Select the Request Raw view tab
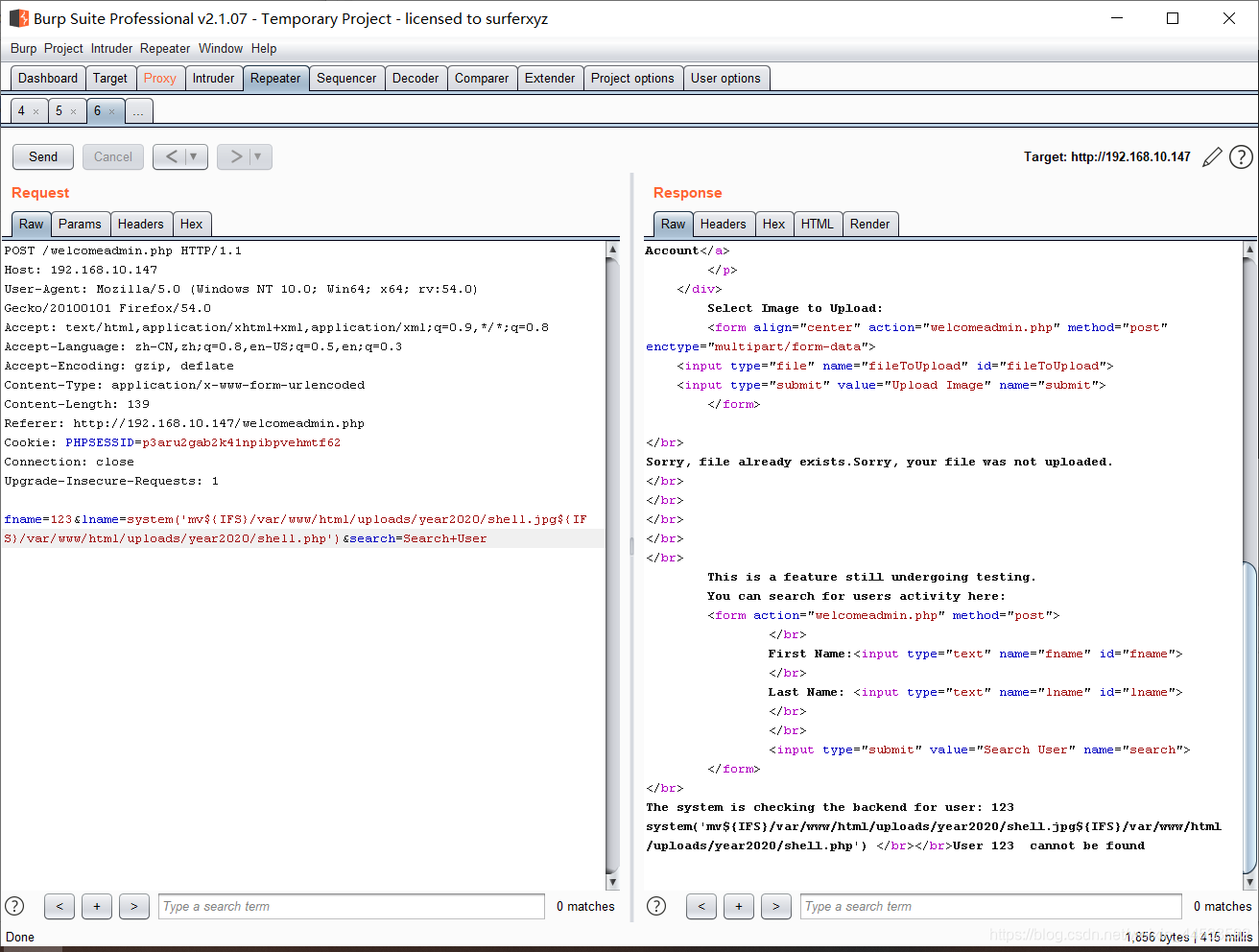1259x952 pixels. [32, 224]
